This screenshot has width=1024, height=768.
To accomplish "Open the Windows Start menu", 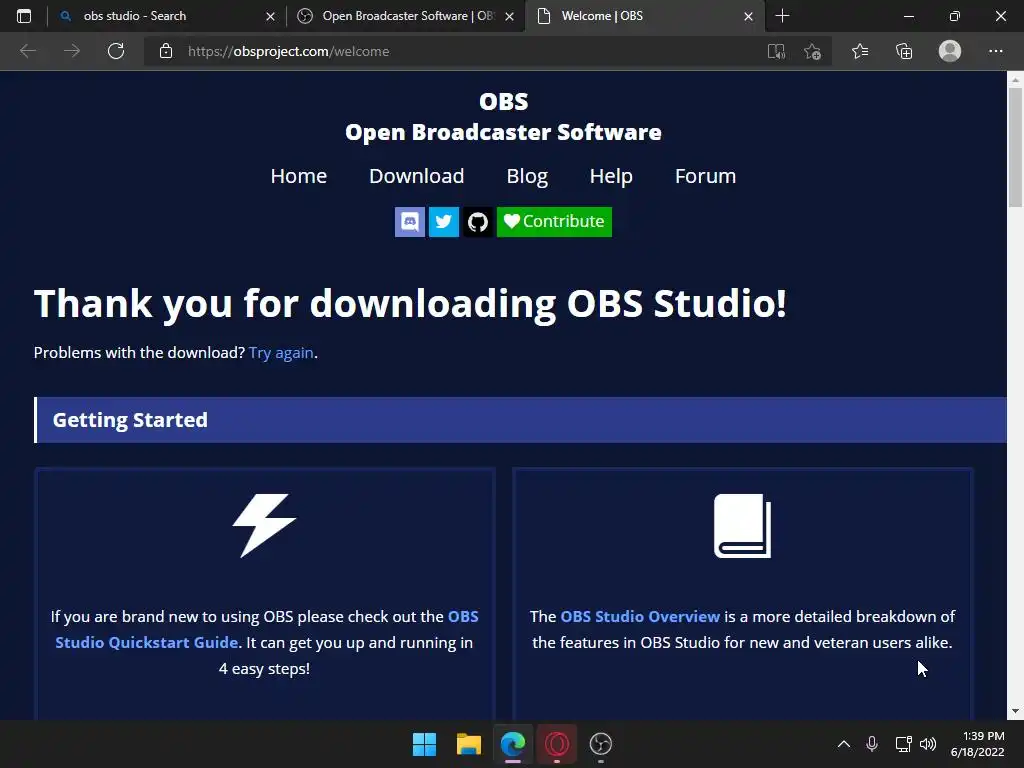I will click(424, 744).
